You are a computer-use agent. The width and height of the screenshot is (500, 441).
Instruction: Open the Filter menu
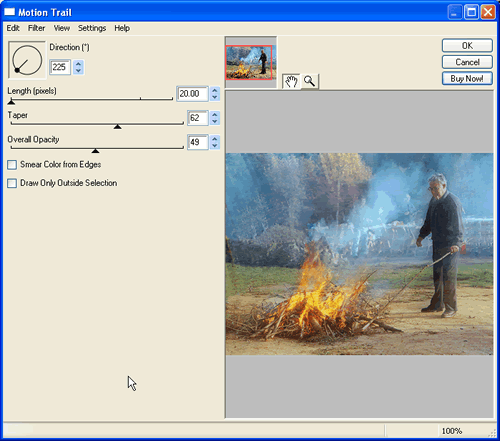click(36, 28)
